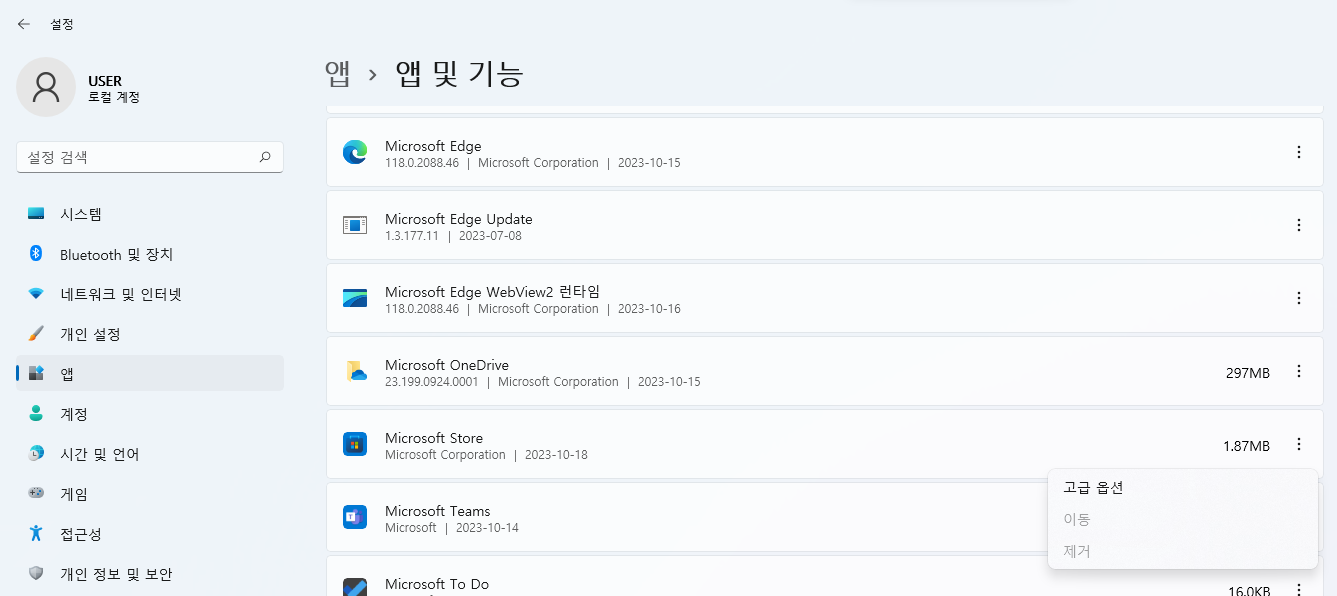Viewport: 1337px width, 596px height.
Task: Click the 로컬 계정 account label
Action: [x=114, y=97]
